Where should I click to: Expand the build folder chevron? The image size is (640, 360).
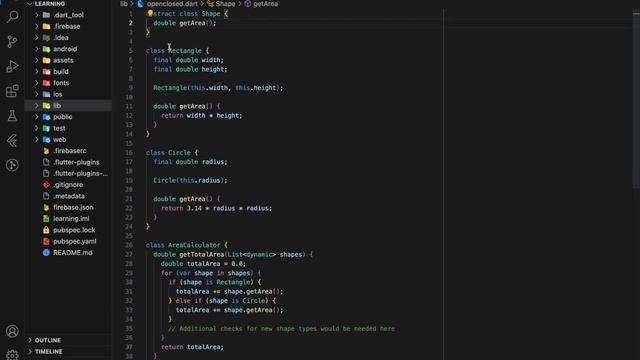point(36,71)
